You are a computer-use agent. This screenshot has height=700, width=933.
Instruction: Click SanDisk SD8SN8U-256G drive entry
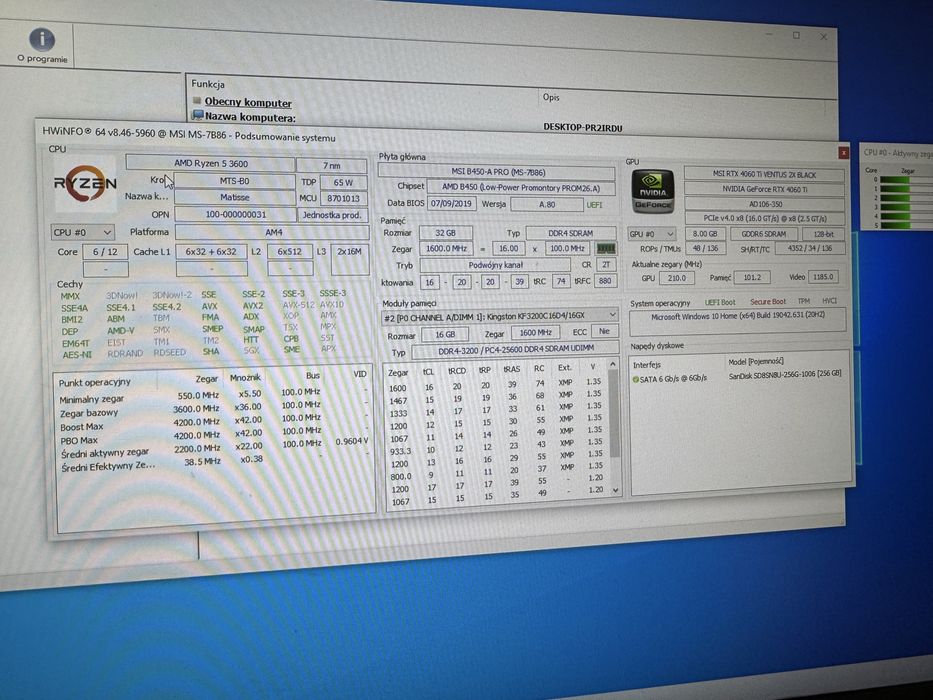click(x=785, y=374)
